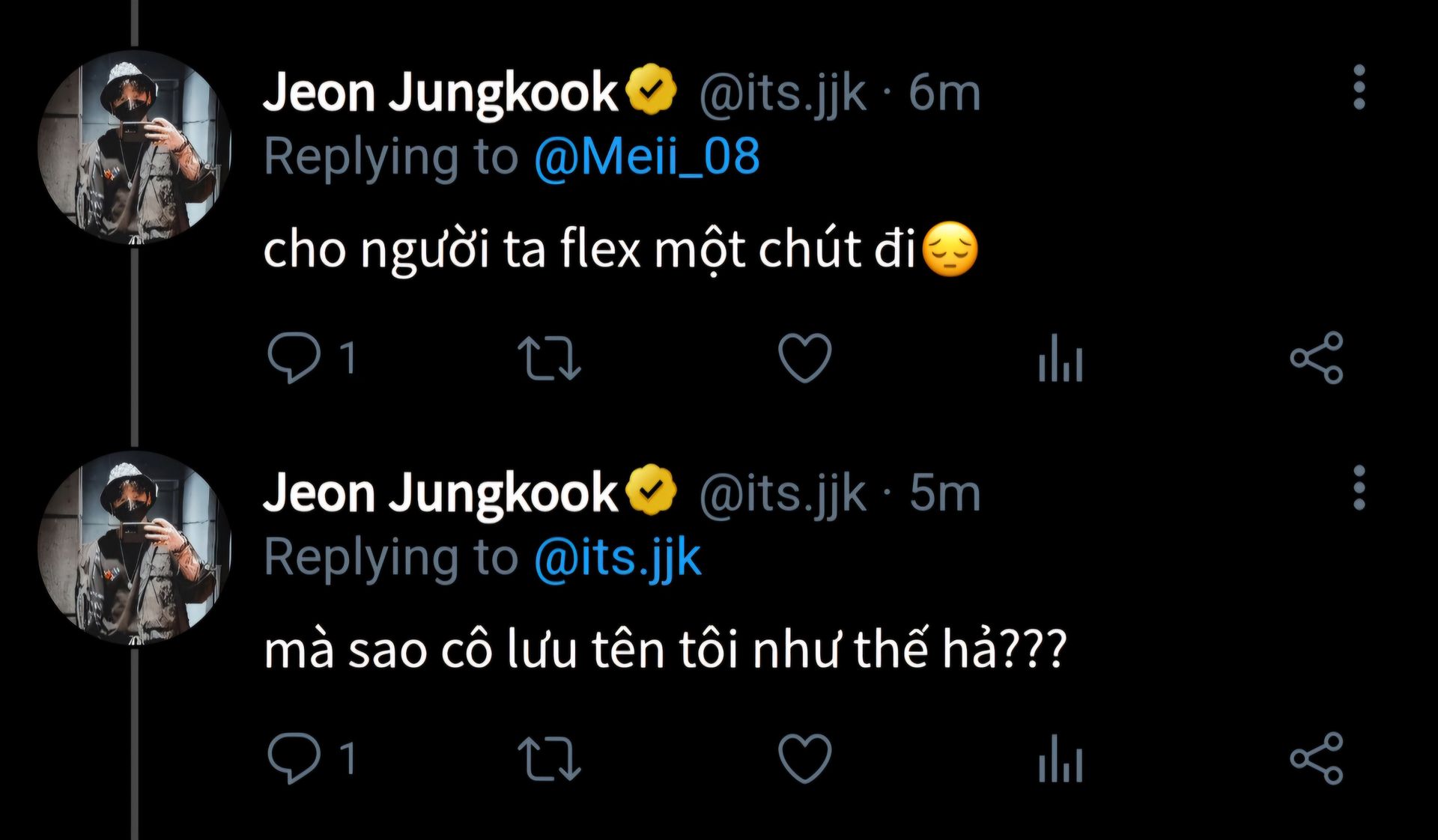Retweet the tweet posted 5m ago

(x=549, y=758)
